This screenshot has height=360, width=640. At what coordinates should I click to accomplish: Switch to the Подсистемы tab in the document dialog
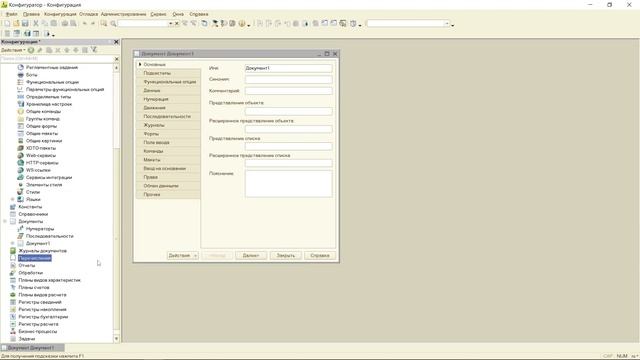168,73
